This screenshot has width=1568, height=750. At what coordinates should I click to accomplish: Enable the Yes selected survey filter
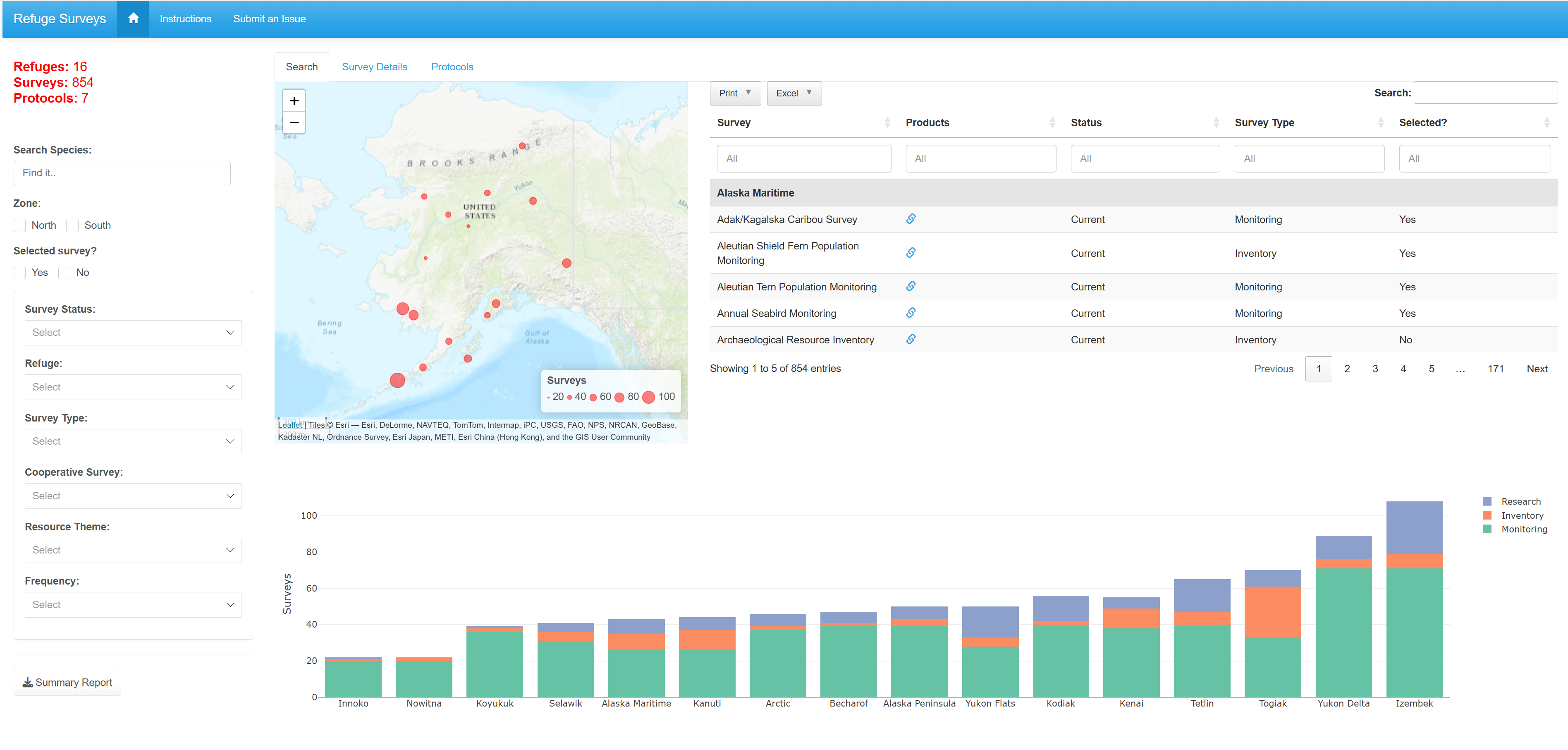(19, 273)
